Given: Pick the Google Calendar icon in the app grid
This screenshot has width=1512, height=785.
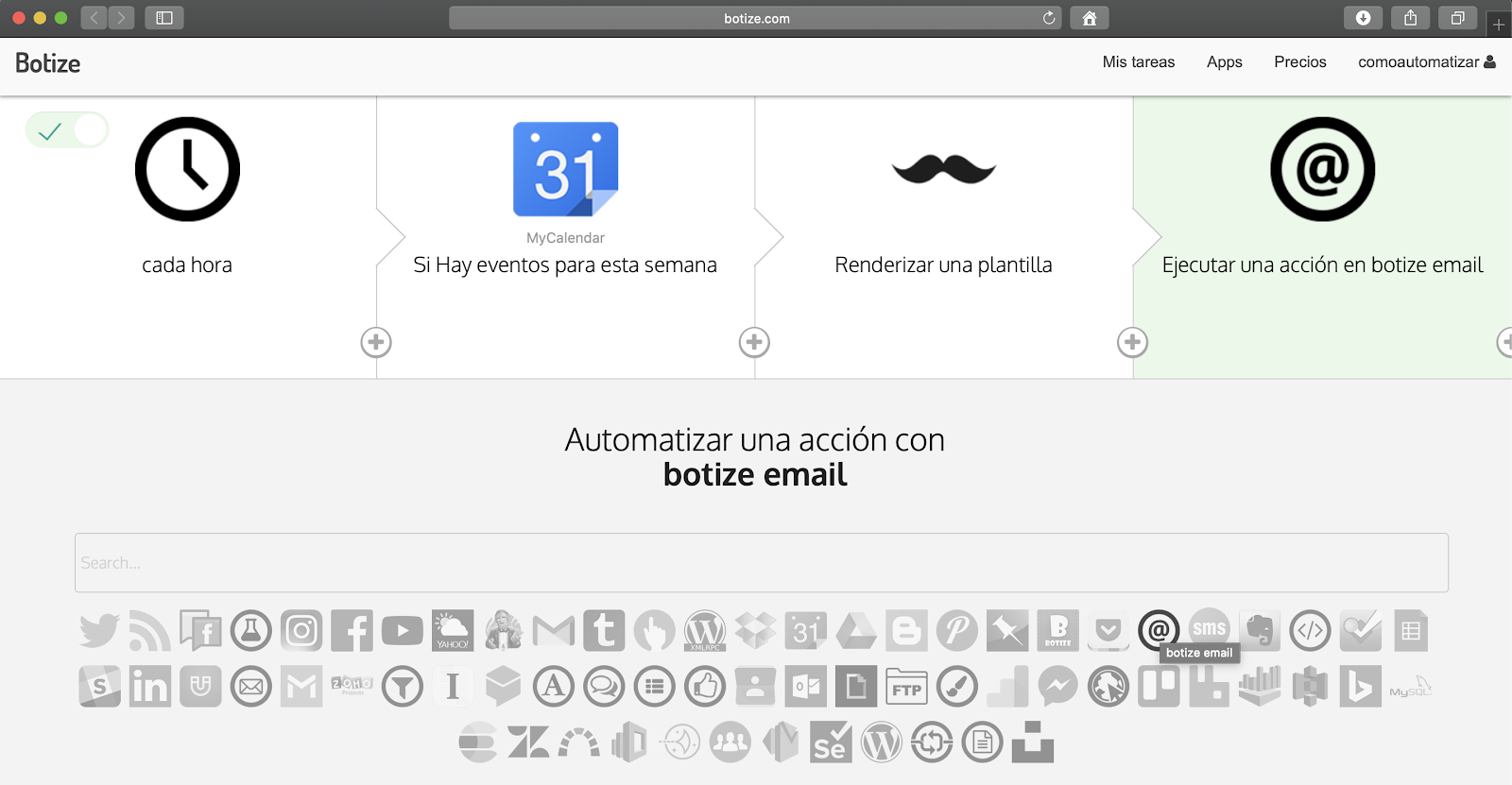Looking at the screenshot, I should (806, 630).
